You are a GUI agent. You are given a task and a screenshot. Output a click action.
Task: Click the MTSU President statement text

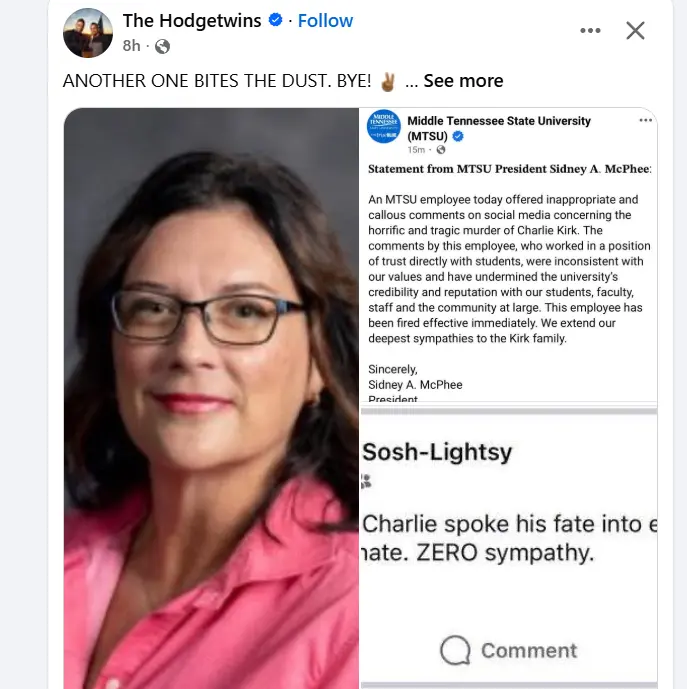pos(509,169)
